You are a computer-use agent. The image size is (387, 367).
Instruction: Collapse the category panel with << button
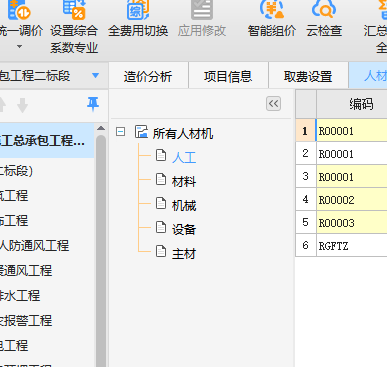[273, 104]
